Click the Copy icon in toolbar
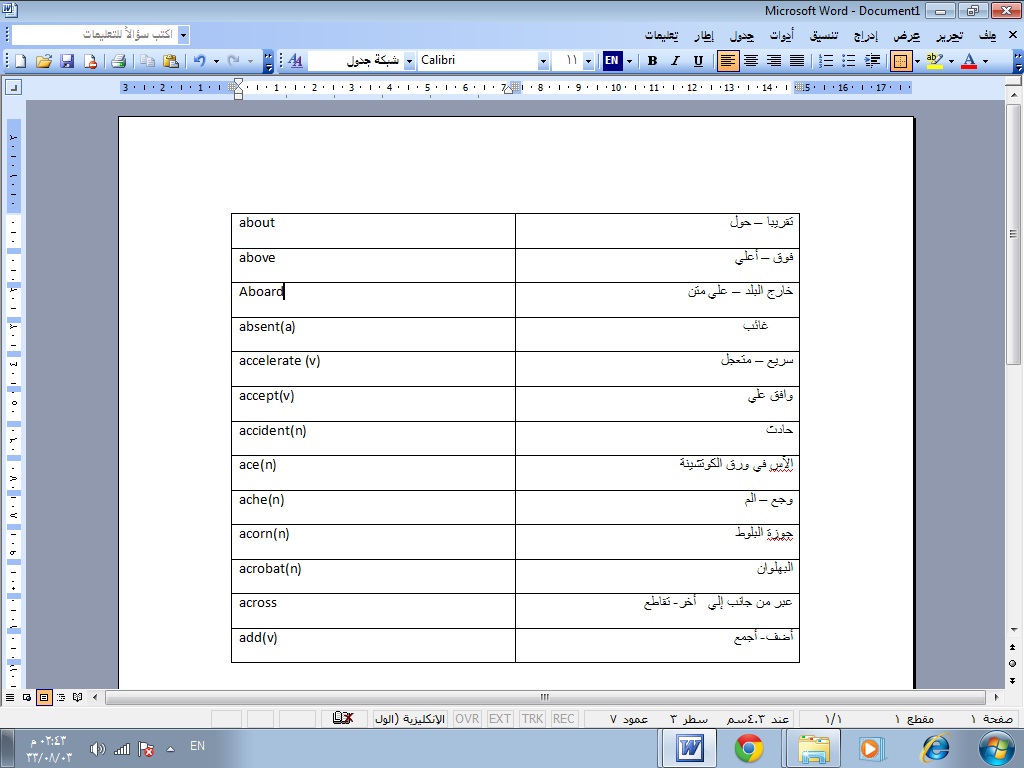Viewport: 1024px width, 768px height. pyautogui.click(x=148, y=61)
